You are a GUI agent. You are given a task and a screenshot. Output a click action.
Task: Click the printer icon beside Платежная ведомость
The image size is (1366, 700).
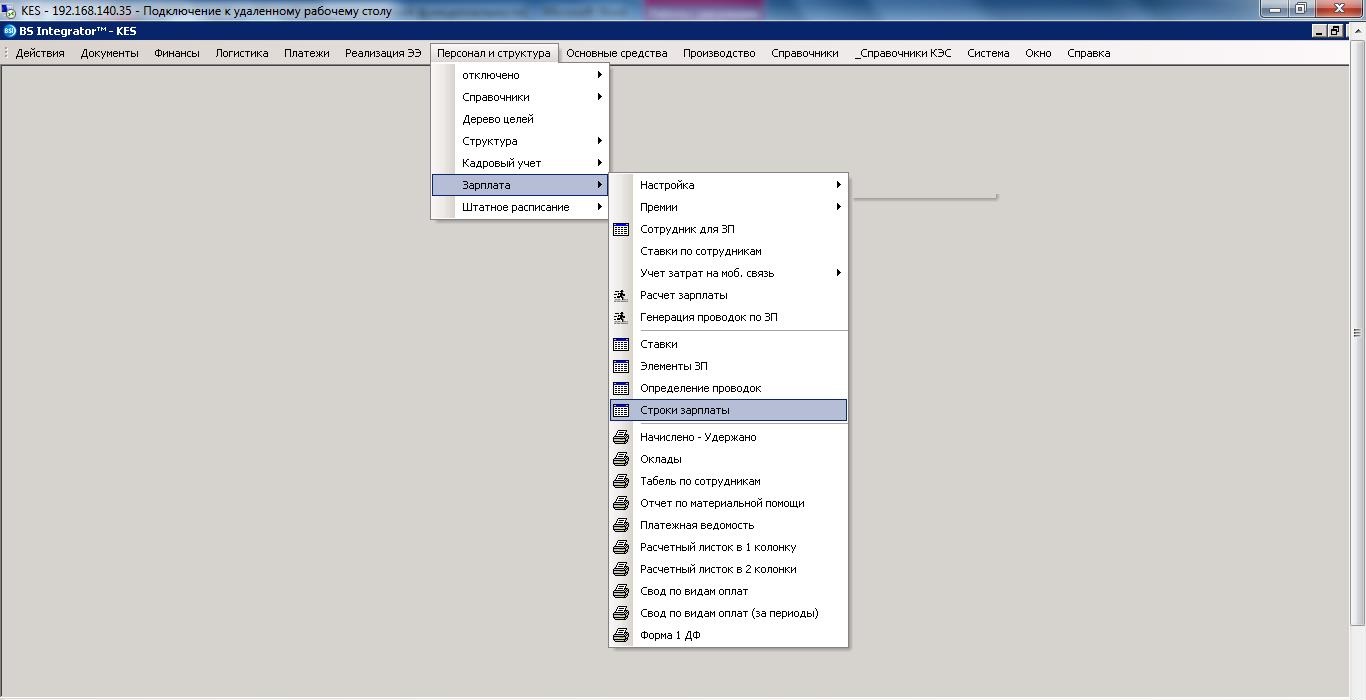click(621, 526)
